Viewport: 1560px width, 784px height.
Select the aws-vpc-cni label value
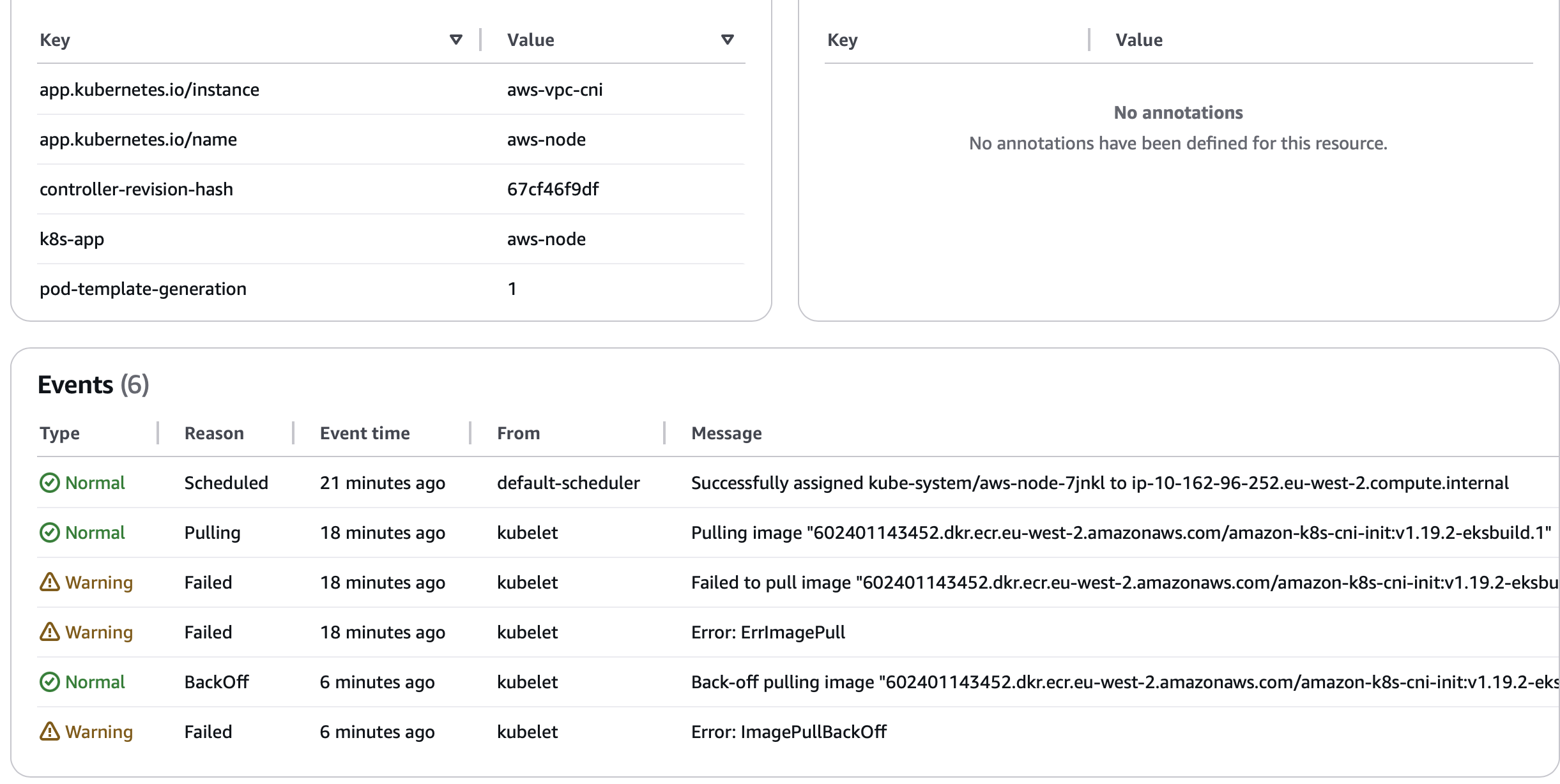(554, 90)
